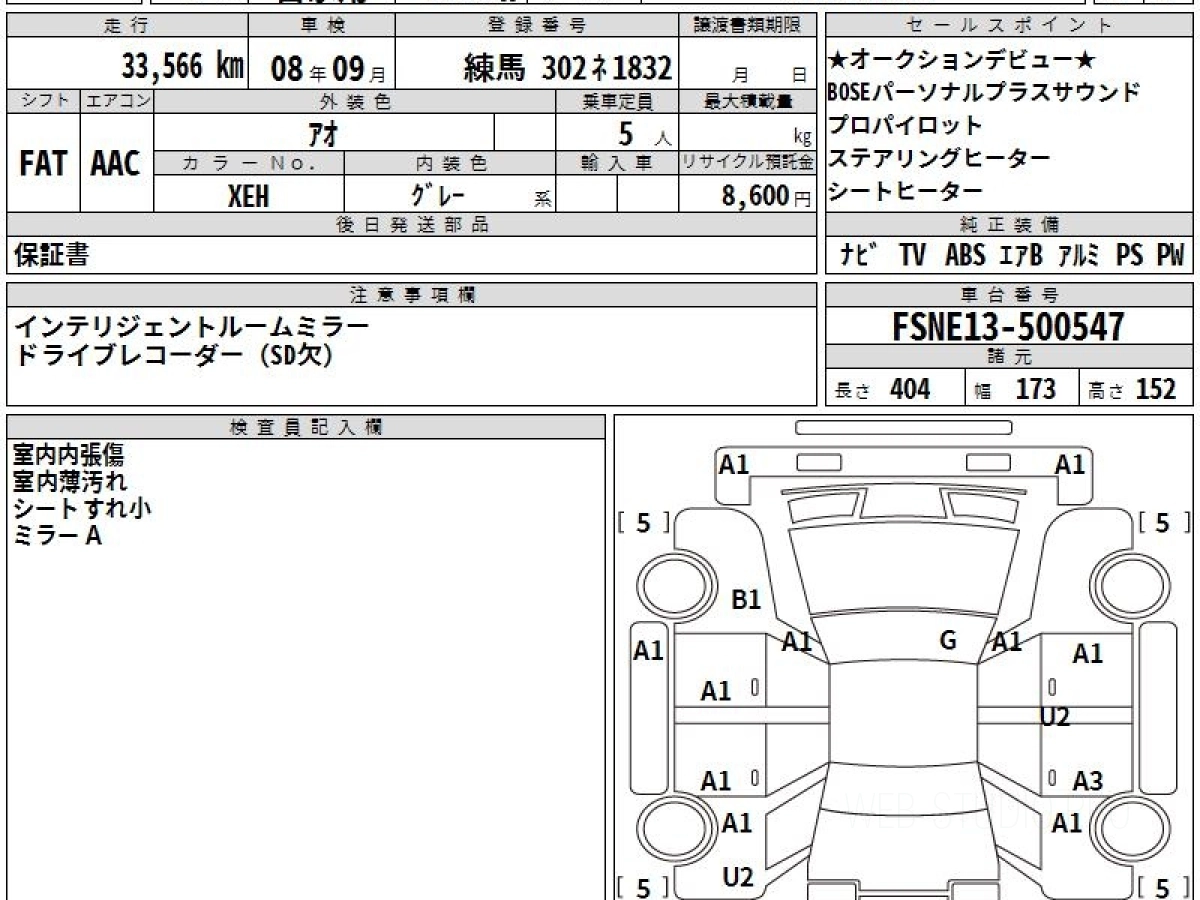Select the プロパイロット sales point line

click(x=905, y=126)
